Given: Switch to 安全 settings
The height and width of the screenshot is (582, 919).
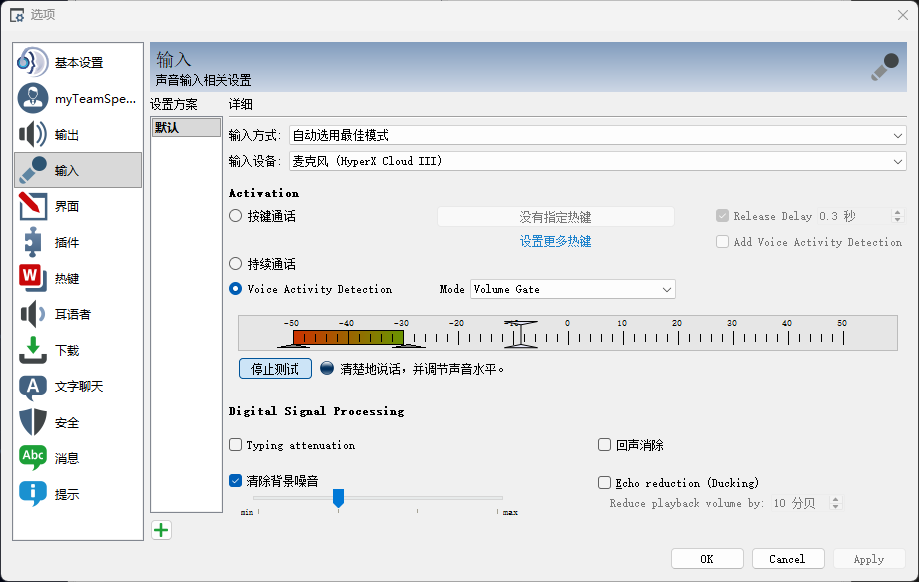Looking at the screenshot, I should [78, 423].
